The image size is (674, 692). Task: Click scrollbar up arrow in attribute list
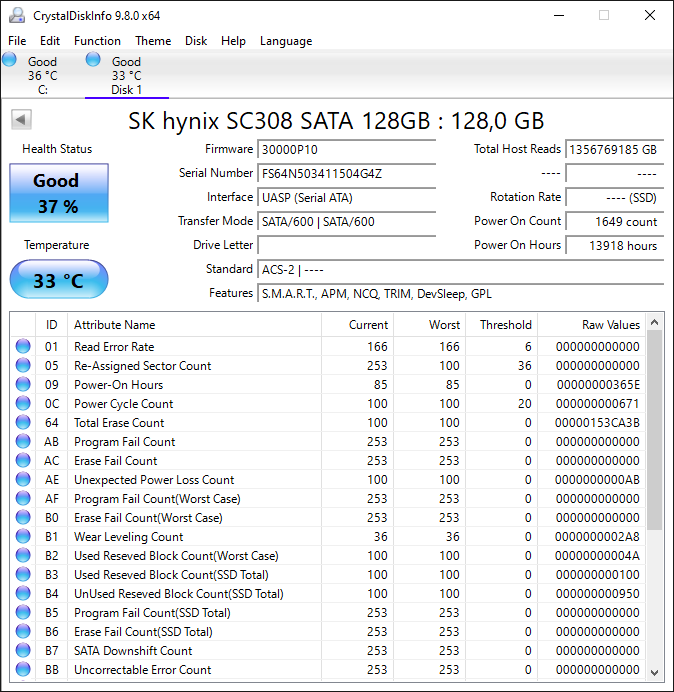655,322
